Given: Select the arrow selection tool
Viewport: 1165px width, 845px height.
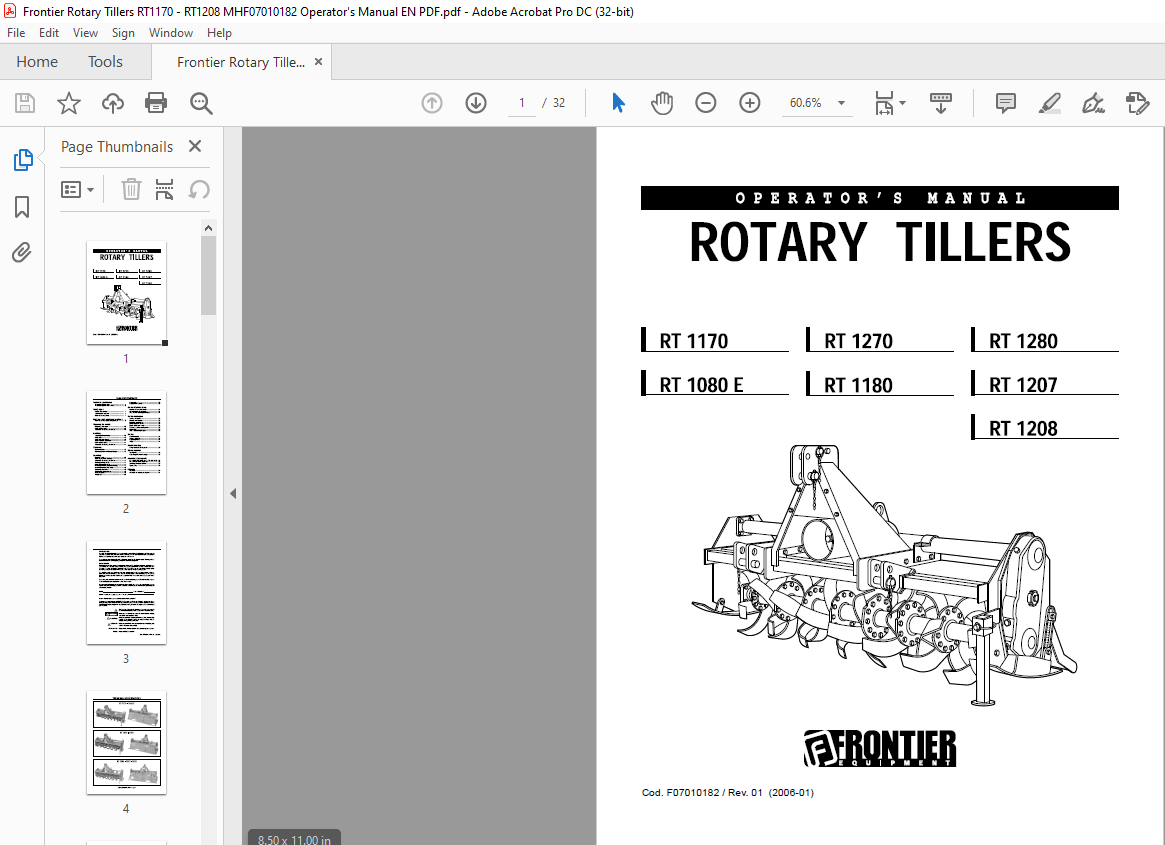Looking at the screenshot, I should (617, 103).
